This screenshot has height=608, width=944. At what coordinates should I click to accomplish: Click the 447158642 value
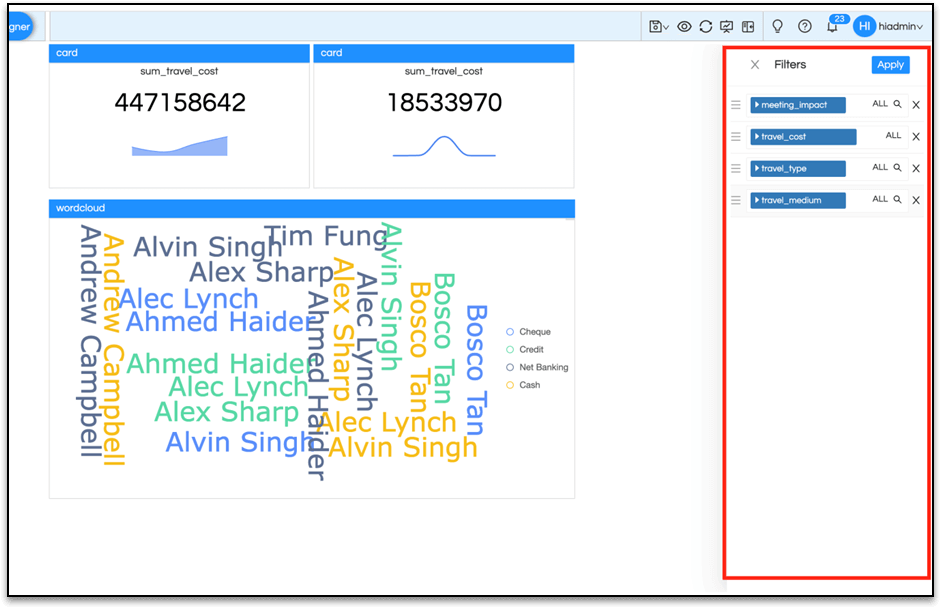click(x=180, y=103)
